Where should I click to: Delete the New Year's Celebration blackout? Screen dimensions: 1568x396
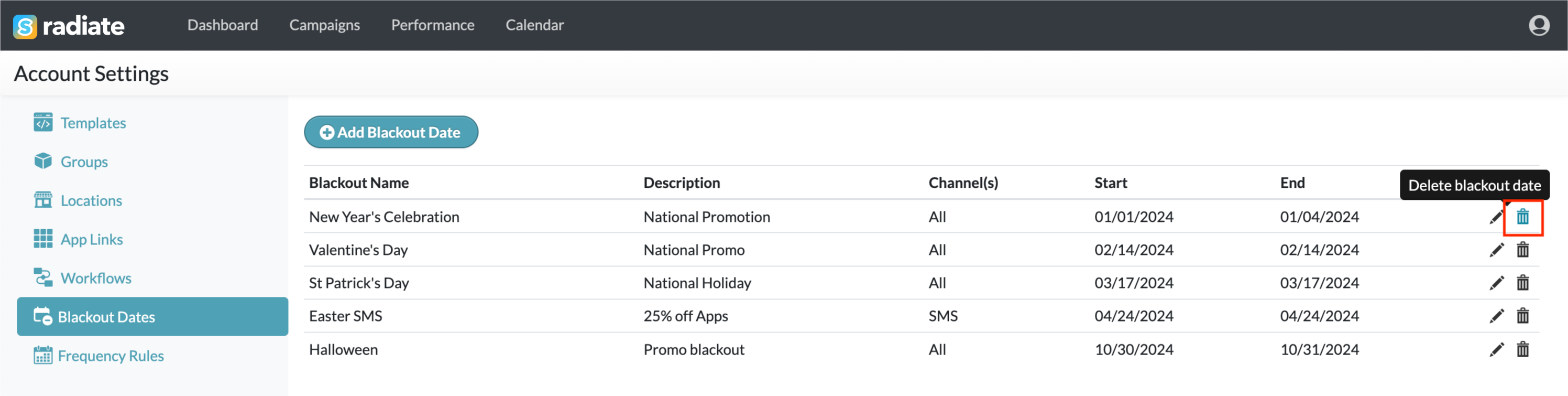[x=1522, y=217]
